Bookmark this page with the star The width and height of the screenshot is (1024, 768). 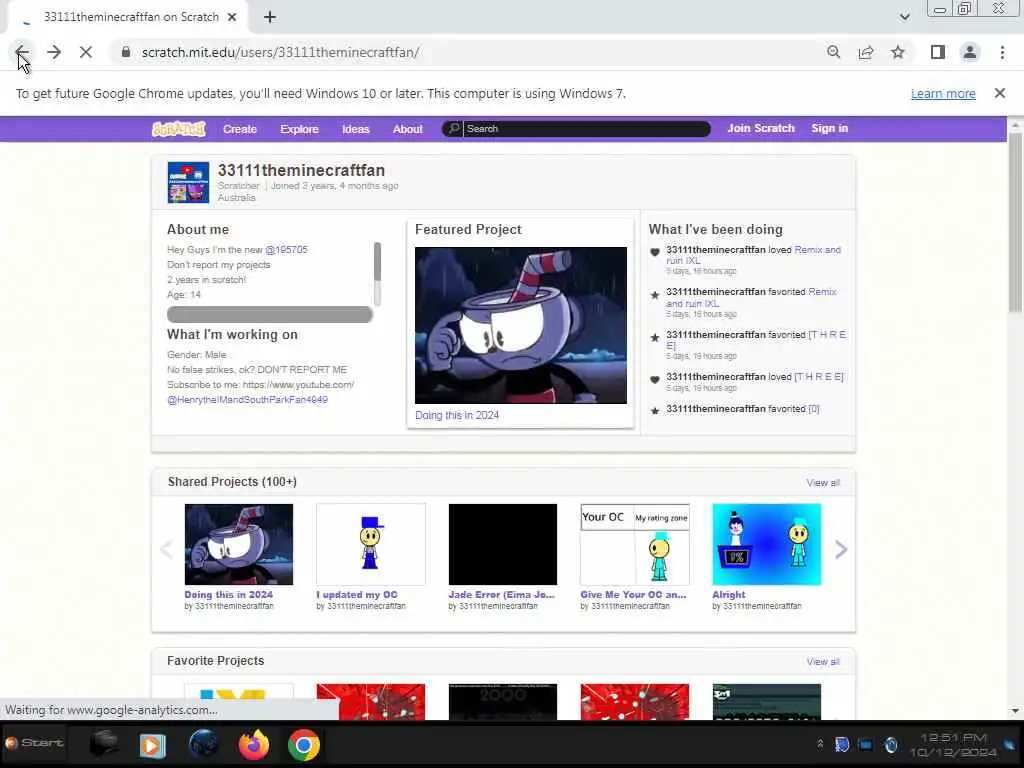pyautogui.click(x=898, y=52)
